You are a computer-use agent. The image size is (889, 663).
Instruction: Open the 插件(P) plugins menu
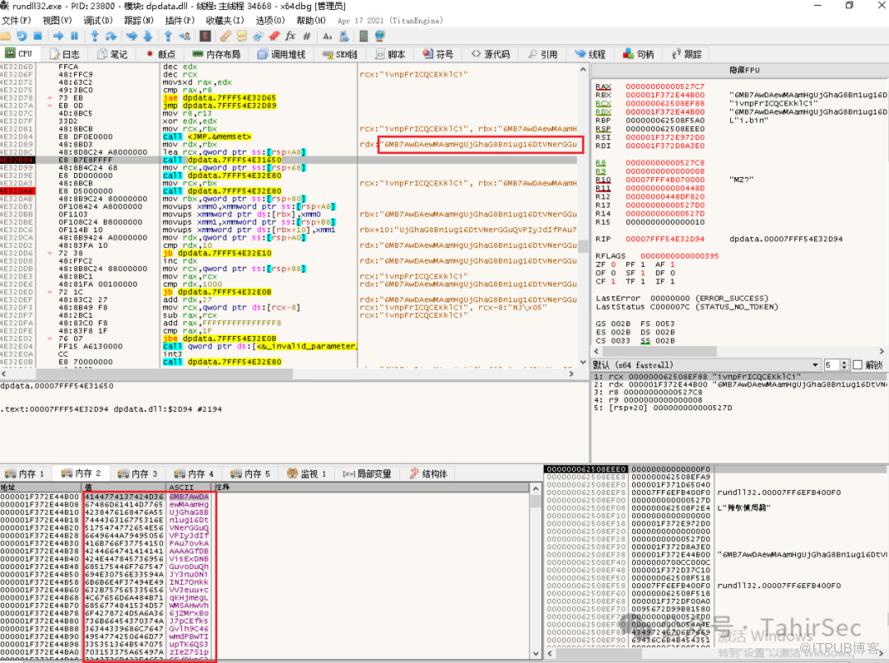[179, 20]
